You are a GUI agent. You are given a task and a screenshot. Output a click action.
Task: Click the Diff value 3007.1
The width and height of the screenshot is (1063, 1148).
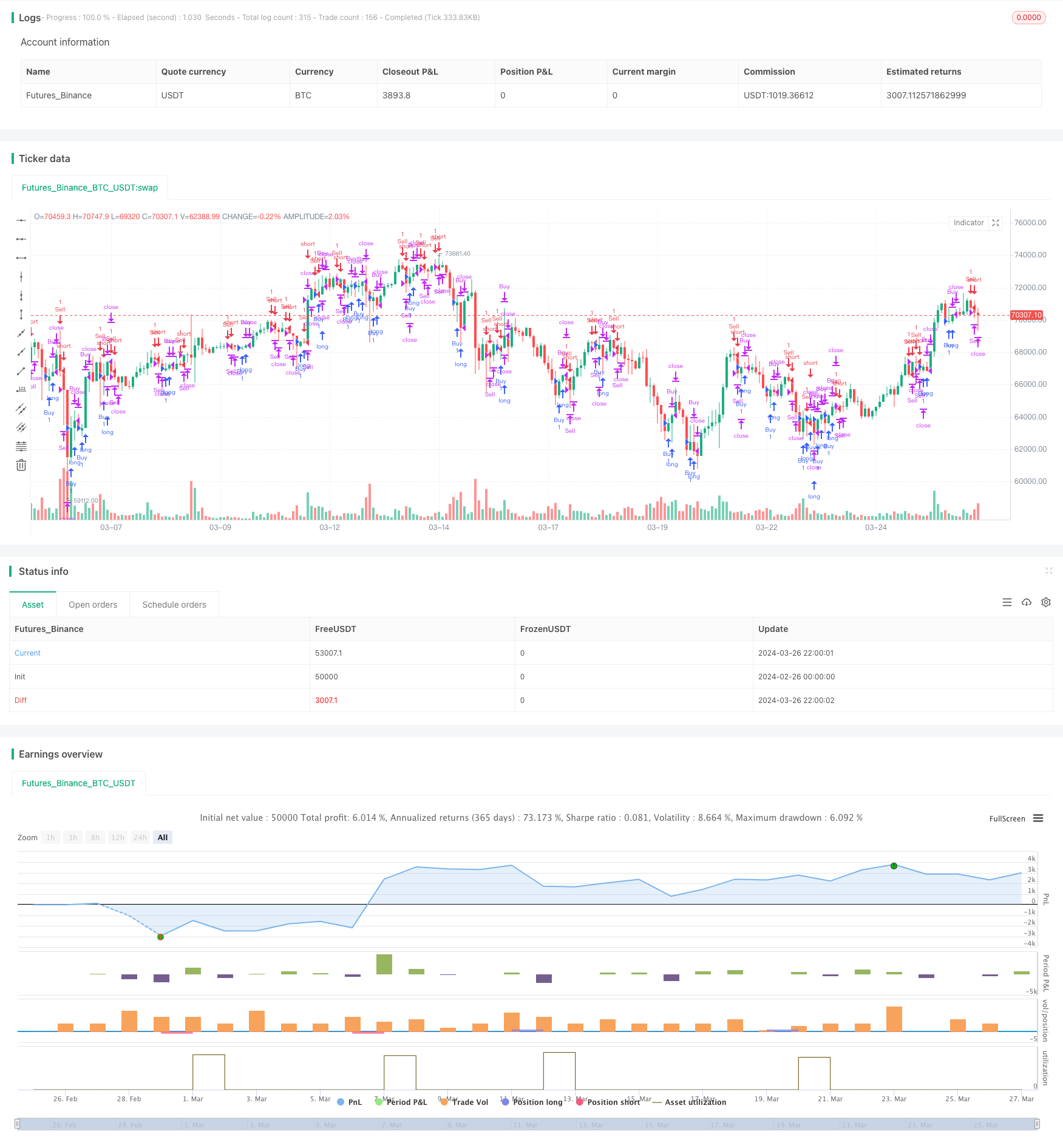(326, 700)
